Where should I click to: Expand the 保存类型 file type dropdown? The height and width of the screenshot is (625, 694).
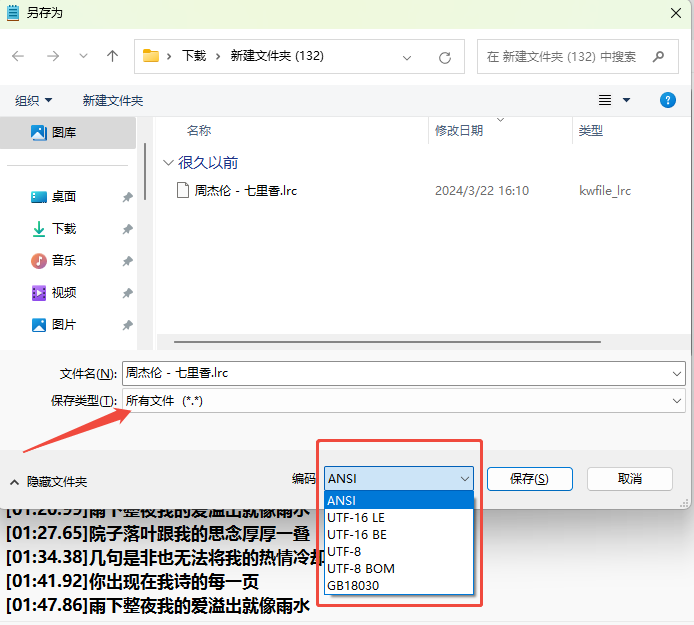click(678, 400)
